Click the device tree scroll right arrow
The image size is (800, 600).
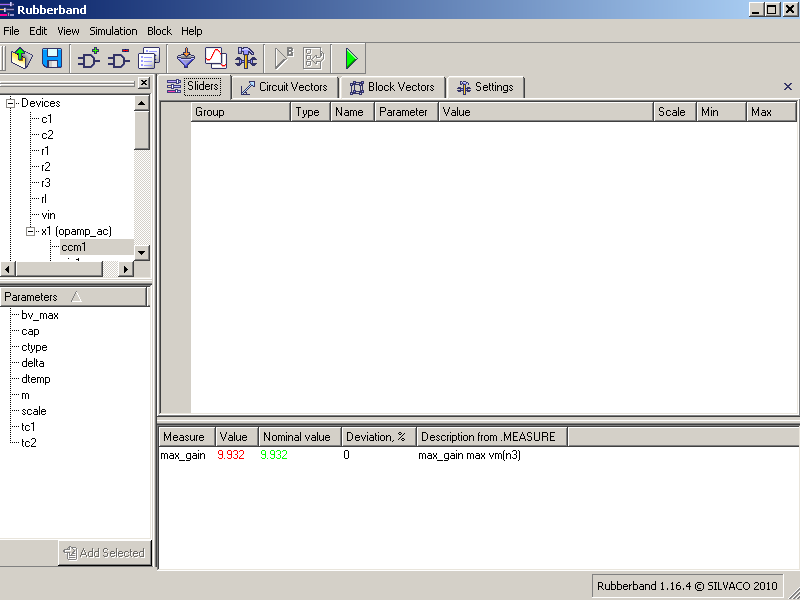[126, 268]
